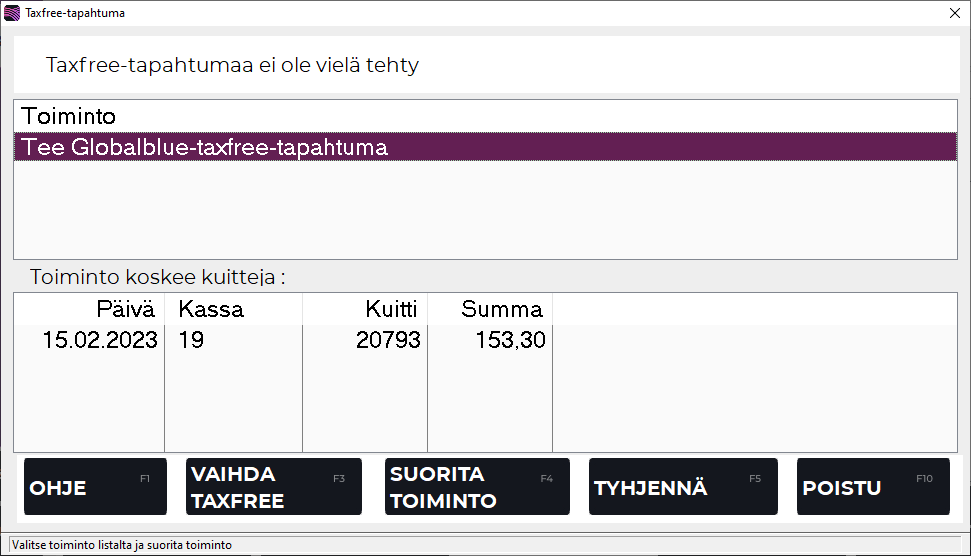Screen dimensions: 971x556
Task: Close the Taxfree-tapahtuma window
Action: 953,13
